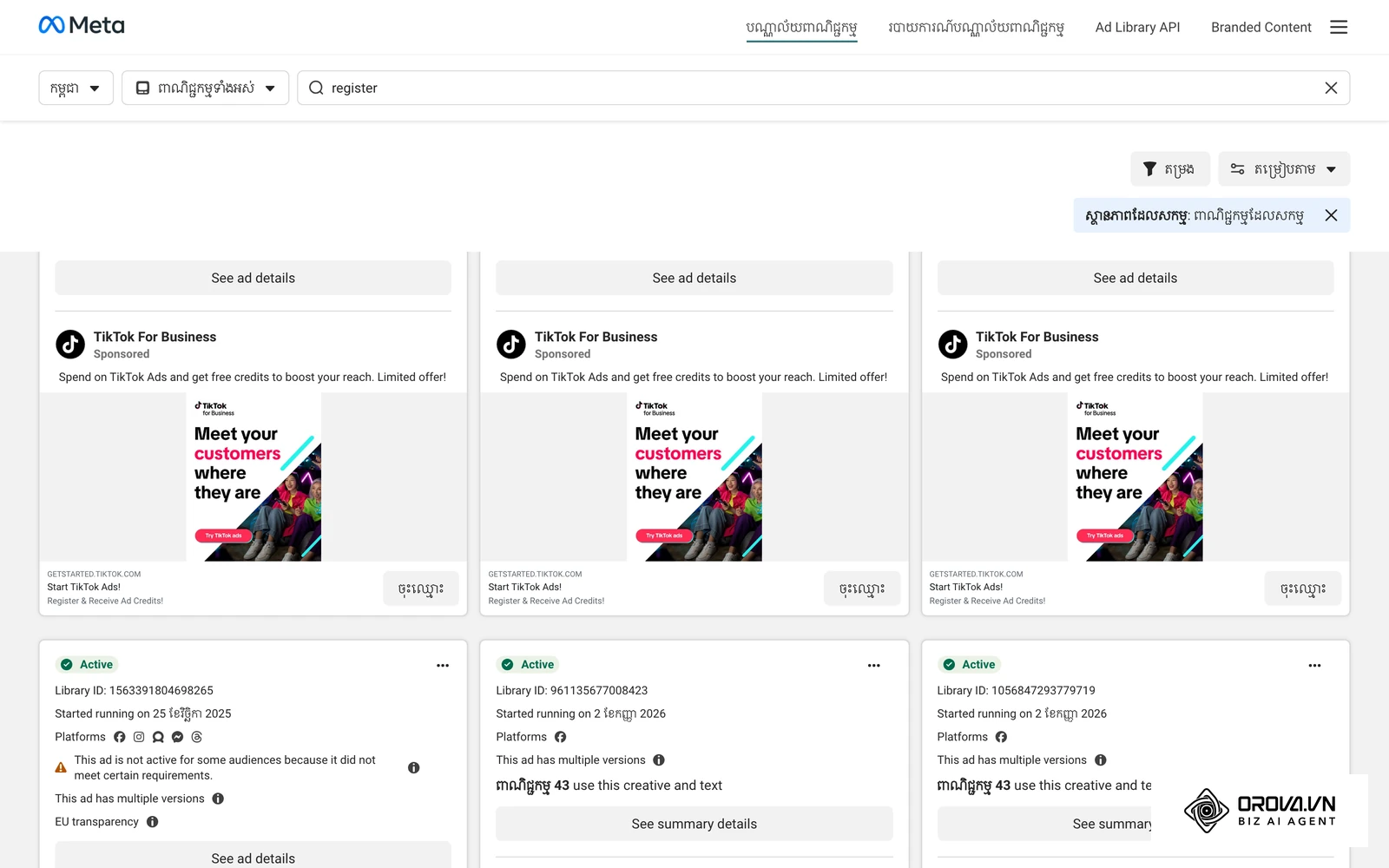Click See ad details in left top card
The width and height of the screenshot is (1389, 868).
(253, 278)
